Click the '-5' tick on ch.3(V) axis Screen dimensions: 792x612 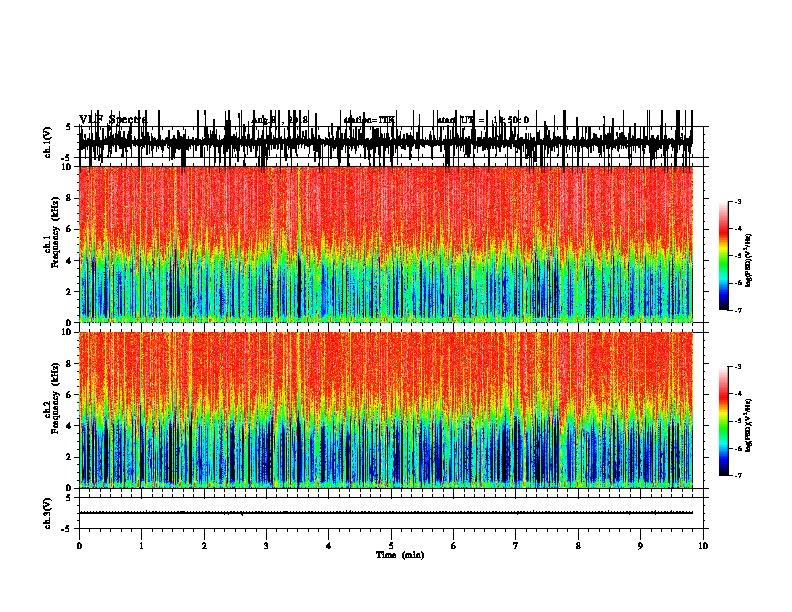point(67,529)
